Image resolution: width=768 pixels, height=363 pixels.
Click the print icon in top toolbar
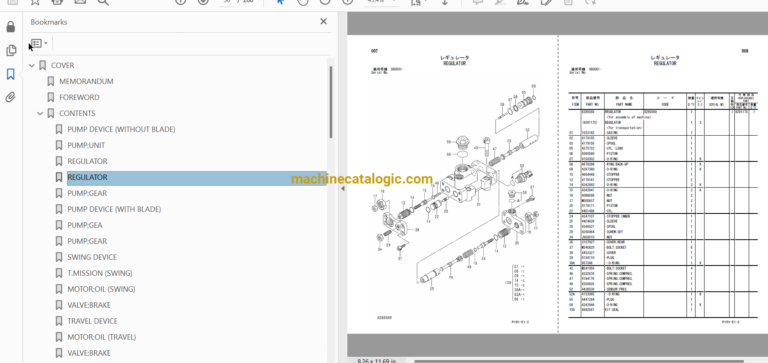click(x=57, y=2)
